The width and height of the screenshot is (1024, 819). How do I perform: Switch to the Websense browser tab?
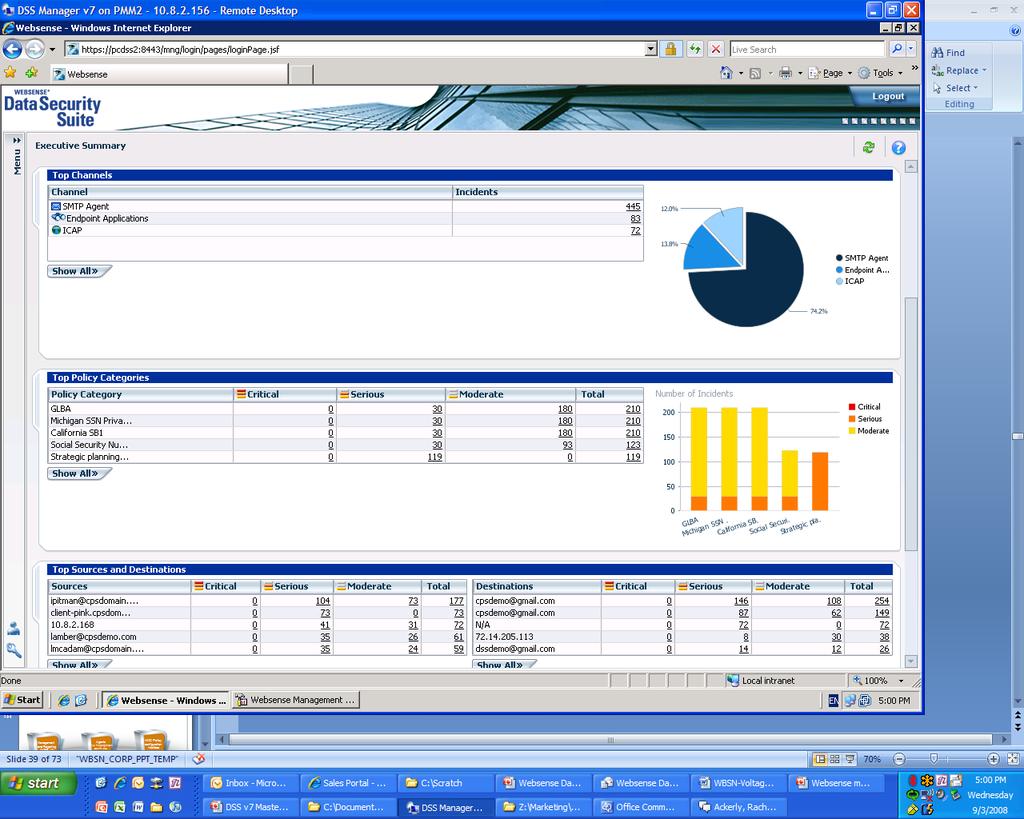(x=169, y=74)
